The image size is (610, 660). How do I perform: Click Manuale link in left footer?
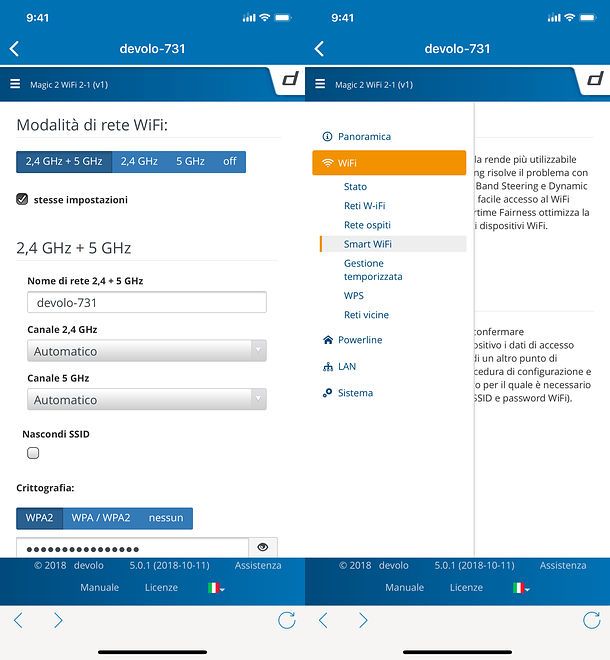click(100, 588)
